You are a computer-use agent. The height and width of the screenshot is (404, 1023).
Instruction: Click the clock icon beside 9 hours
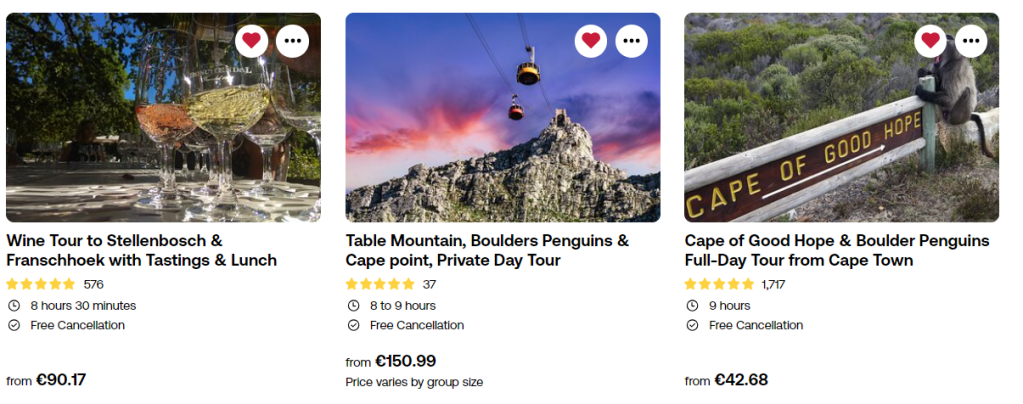click(x=692, y=306)
